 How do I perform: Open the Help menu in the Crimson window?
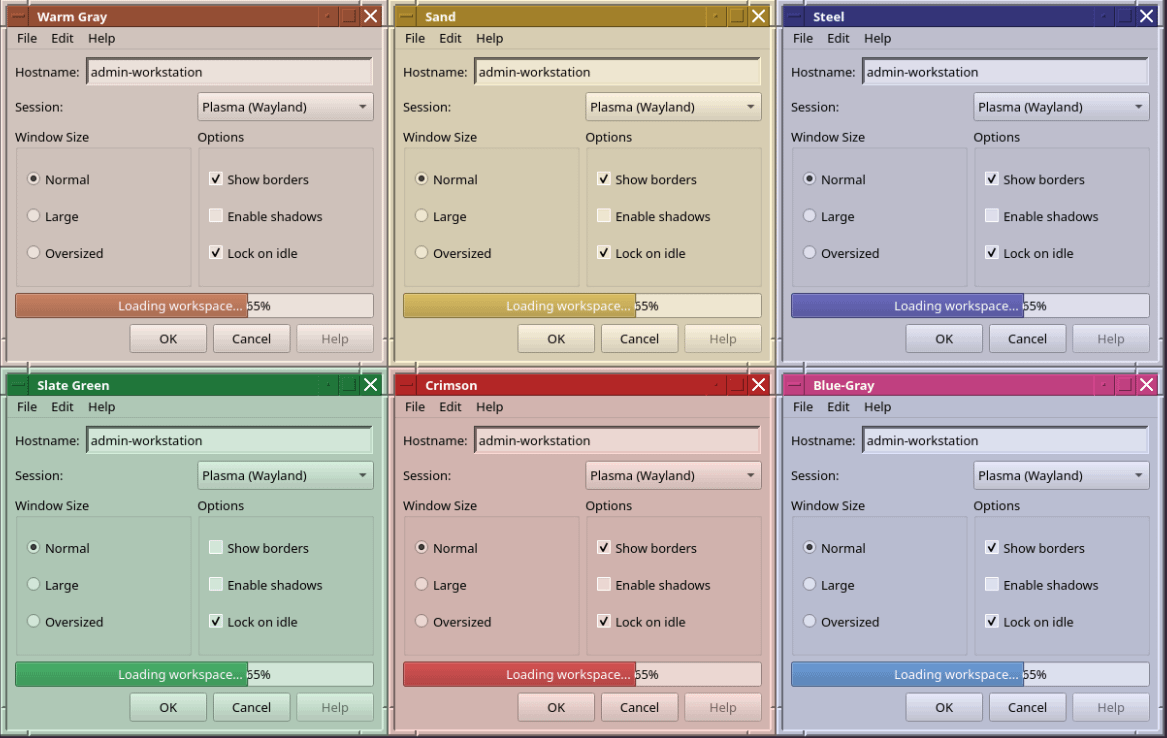point(489,406)
